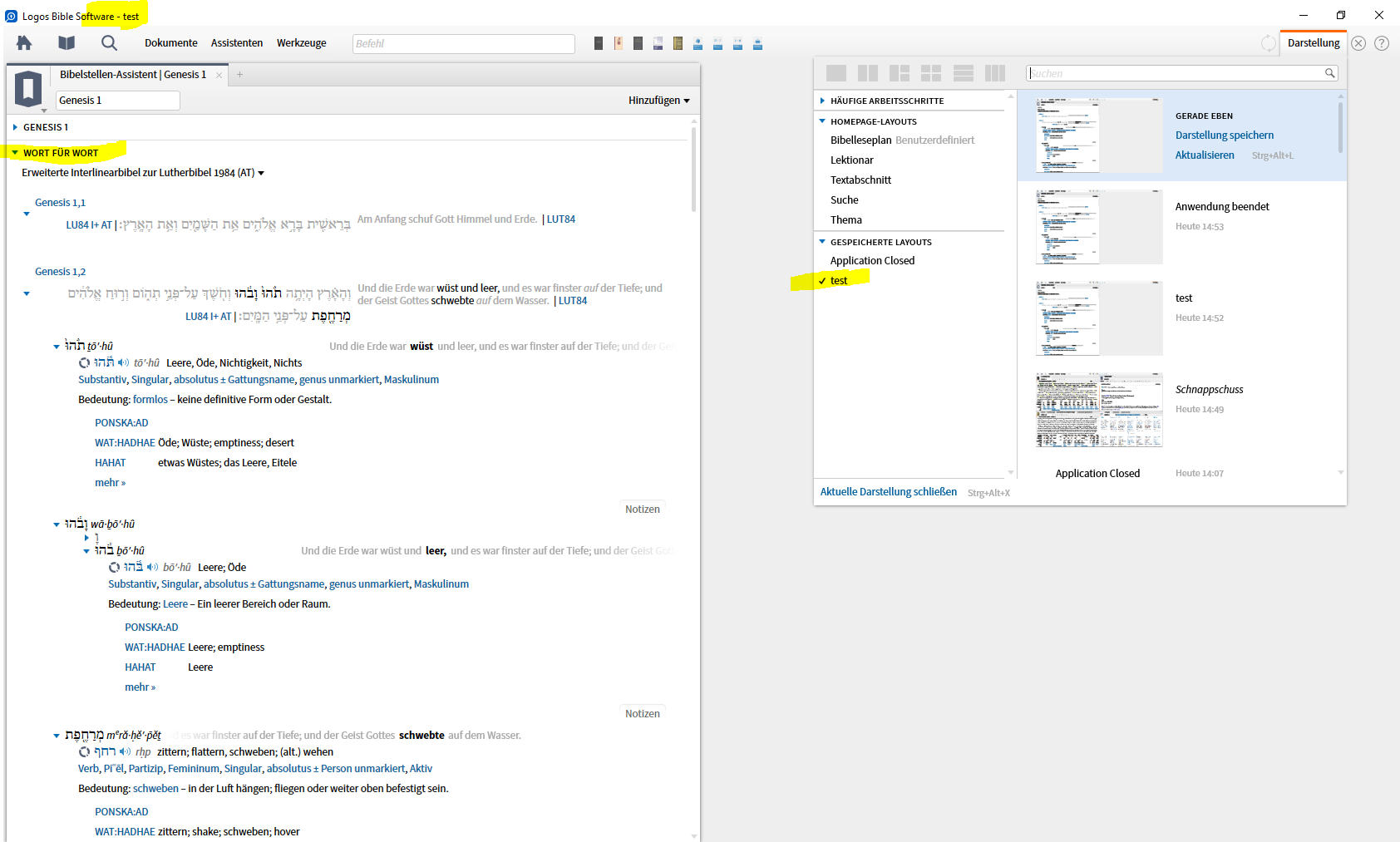Image resolution: width=1400 pixels, height=842 pixels.
Task: Collapse the tōhû word entry
Action: pyautogui.click(x=57, y=347)
